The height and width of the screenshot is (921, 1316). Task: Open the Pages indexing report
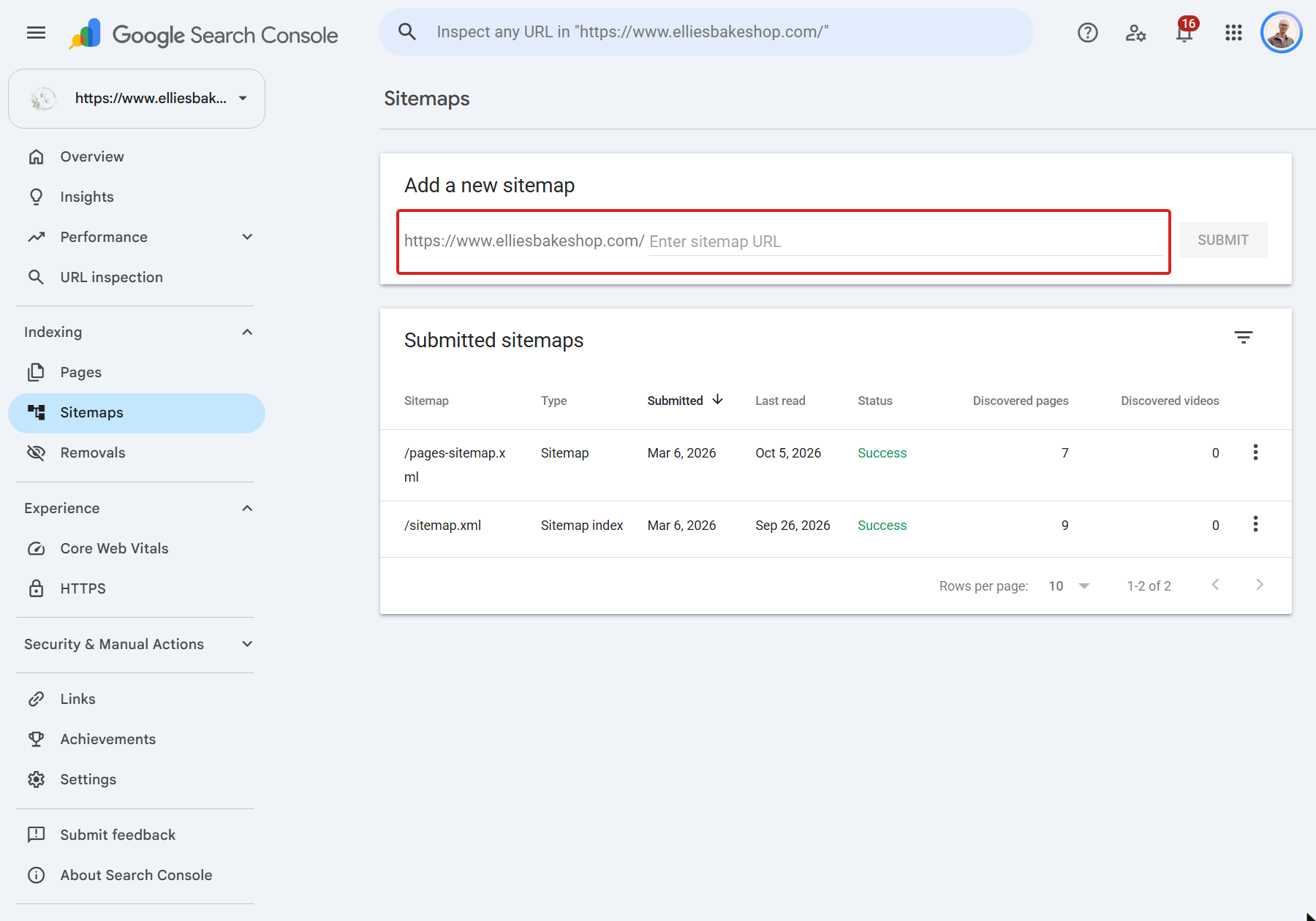(137, 372)
